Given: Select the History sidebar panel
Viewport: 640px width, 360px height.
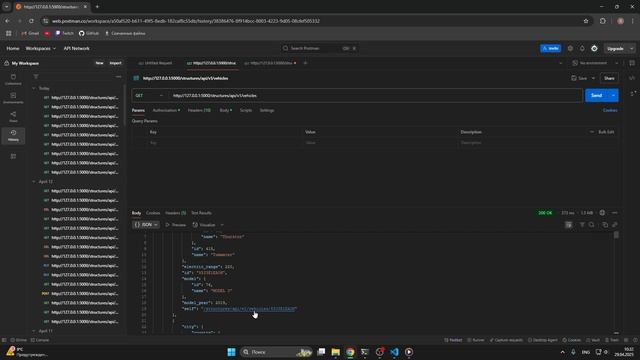Looking at the screenshot, I should click(x=13, y=136).
